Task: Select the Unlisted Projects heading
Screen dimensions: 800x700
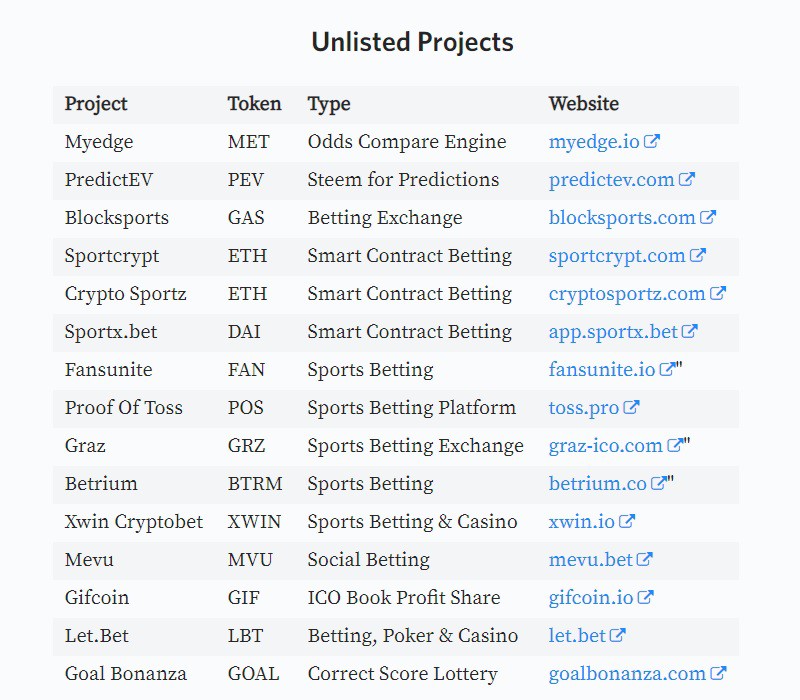Action: click(x=412, y=42)
